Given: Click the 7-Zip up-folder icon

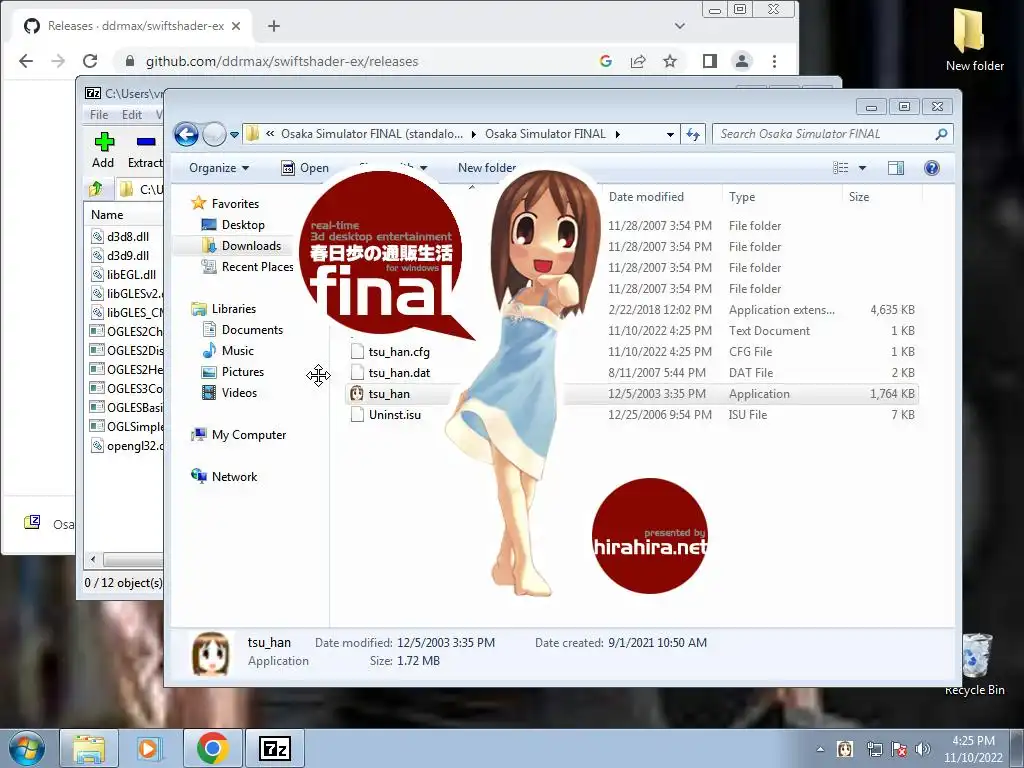Looking at the screenshot, I should [96, 189].
